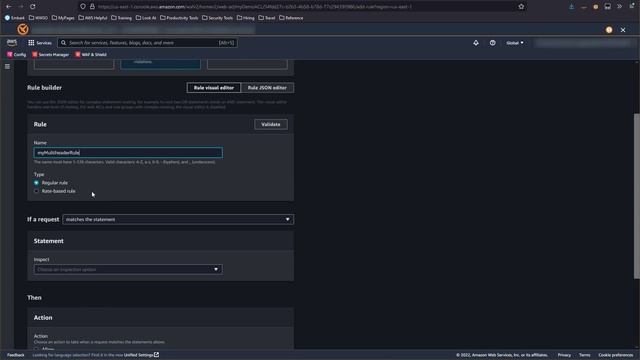Click the Feedback link in footer
This screenshot has width=640, height=360.
point(16,355)
